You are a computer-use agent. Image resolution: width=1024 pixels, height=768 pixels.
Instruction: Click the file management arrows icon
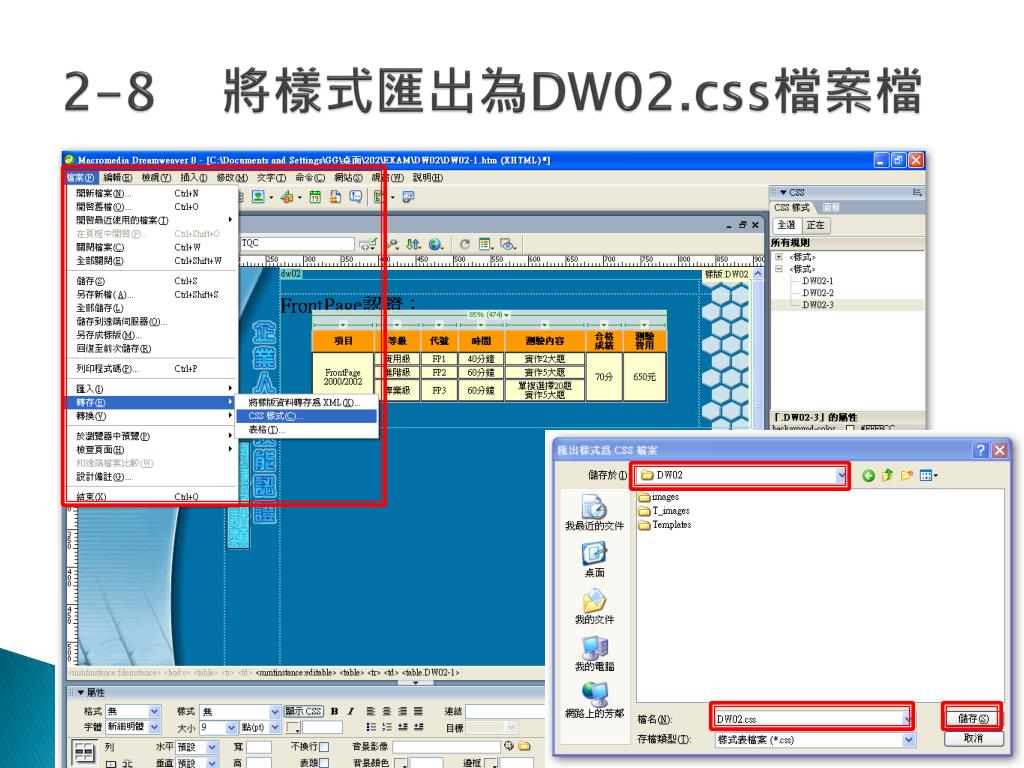tap(413, 244)
